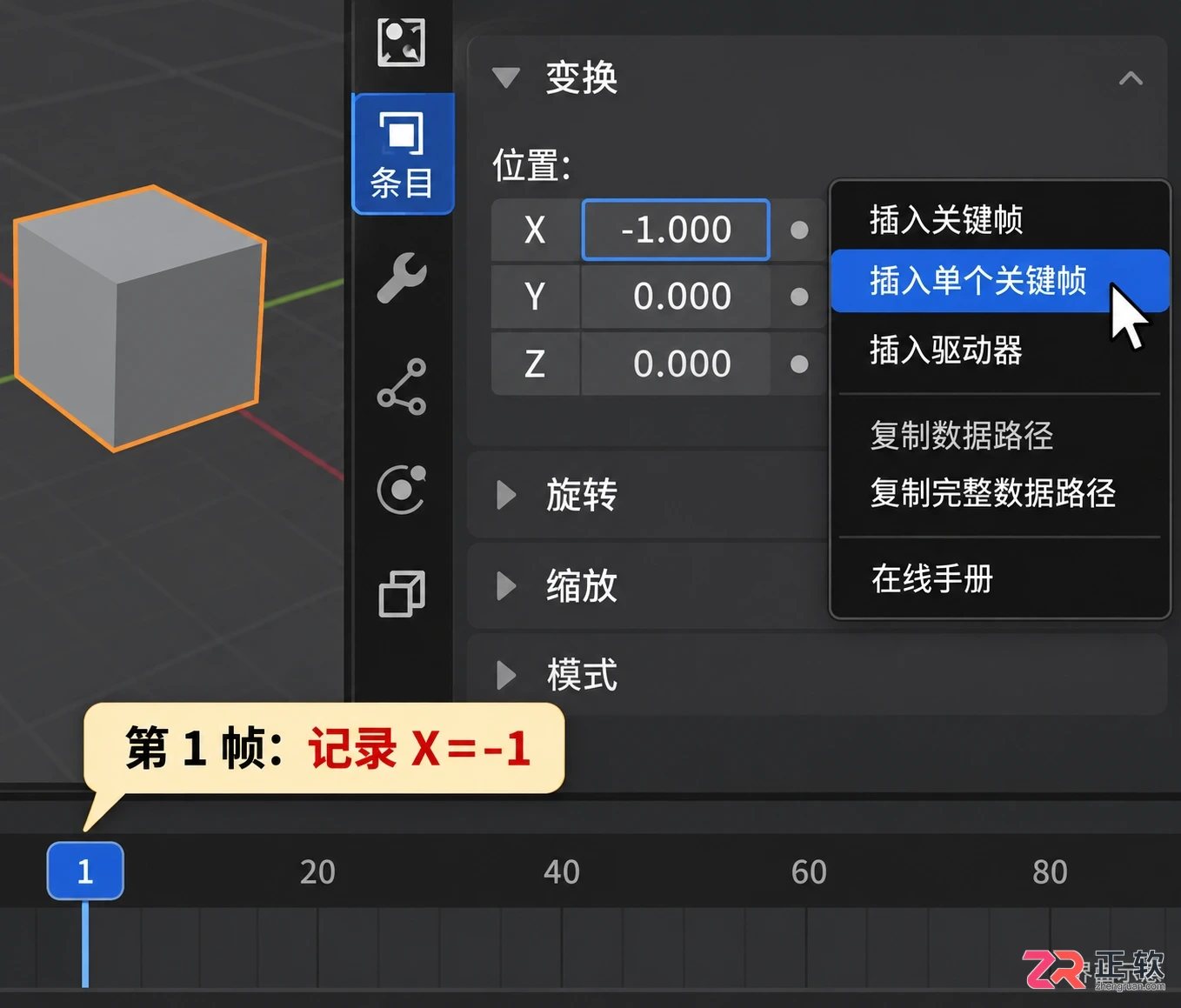Click frame 20 label on the timeline
The width and height of the screenshot is (1181, 1008).
317,871
